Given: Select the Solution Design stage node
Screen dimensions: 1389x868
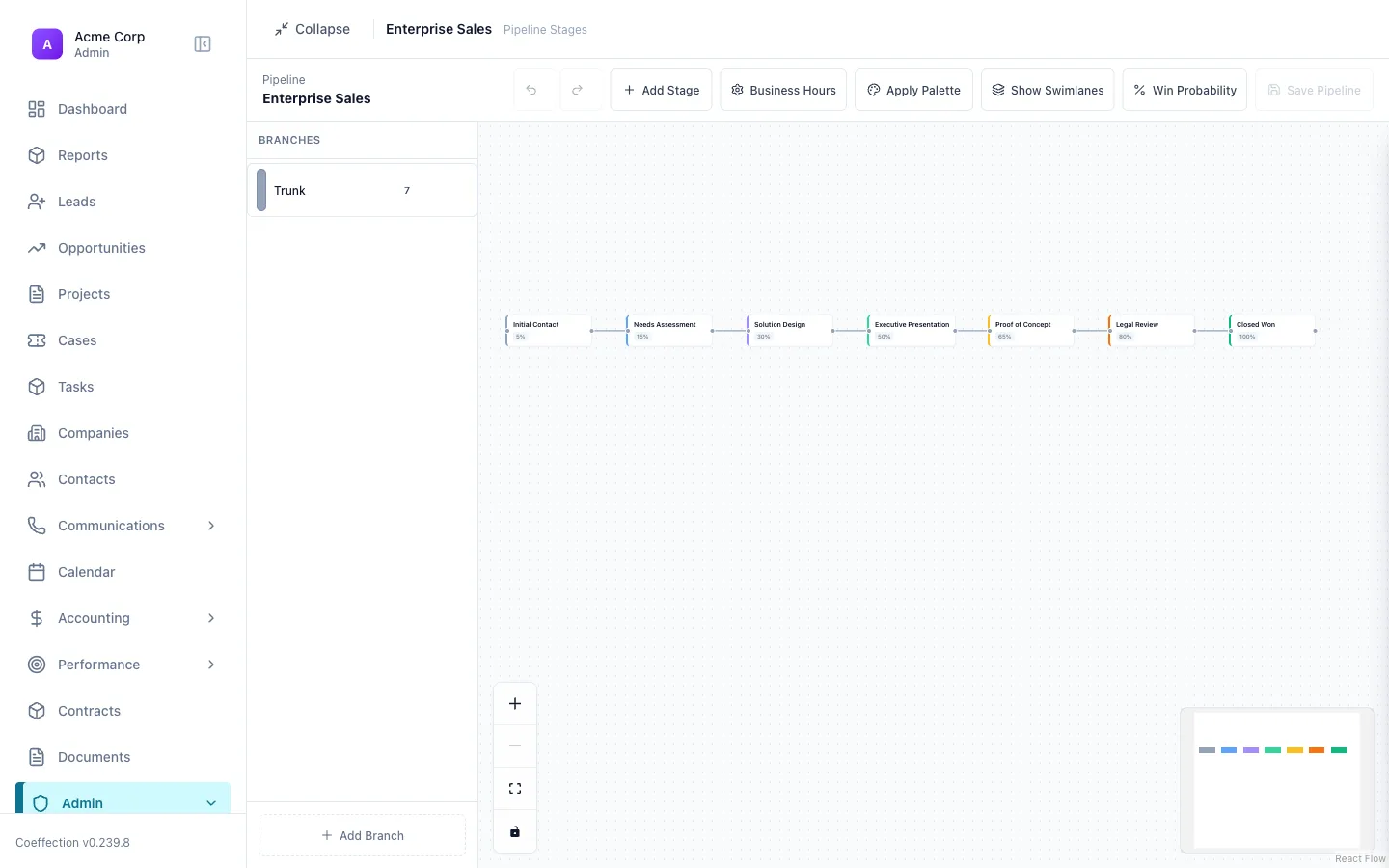Looking at the screenshot, I should [x=790, y=331].
